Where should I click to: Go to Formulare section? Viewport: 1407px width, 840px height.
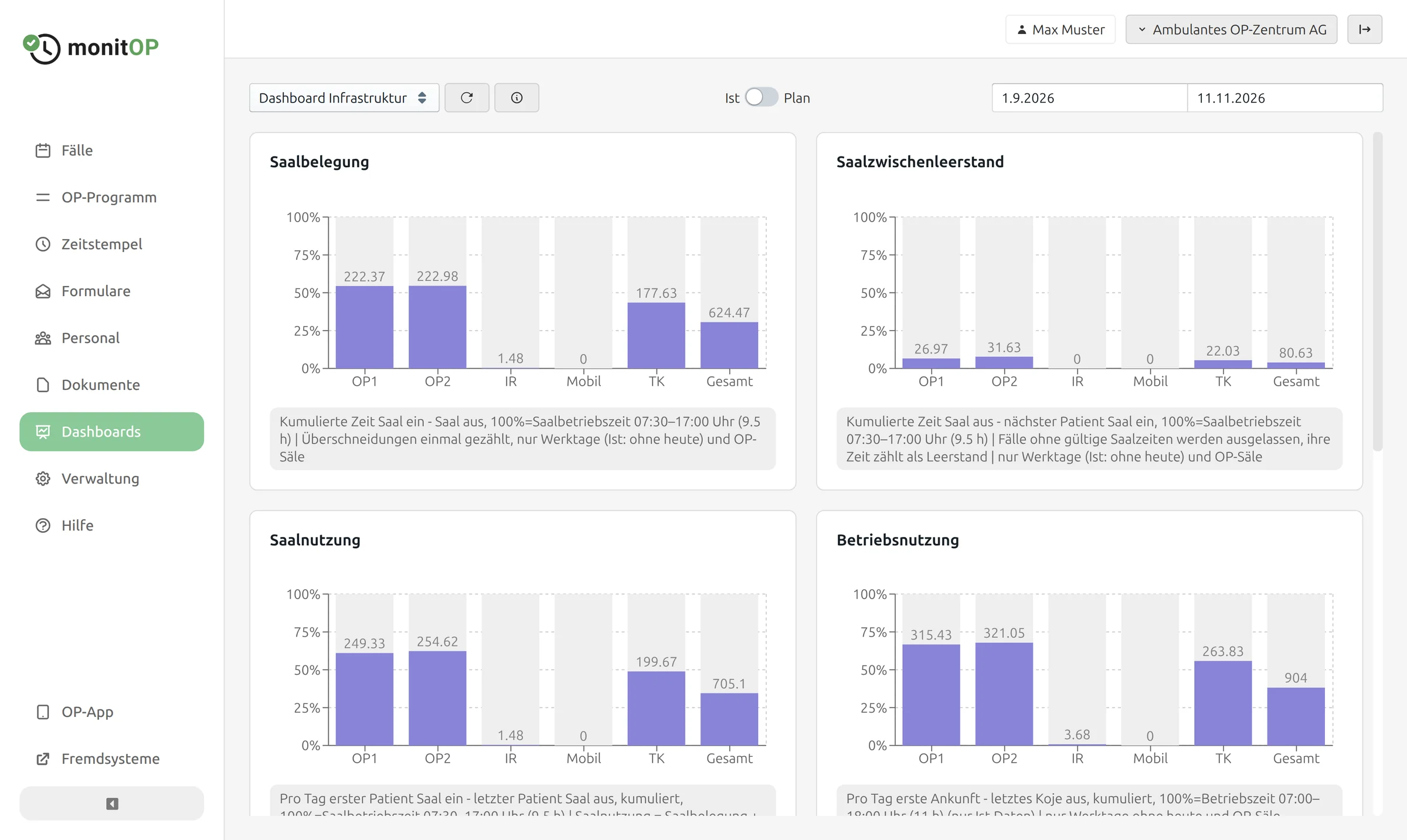111,291
